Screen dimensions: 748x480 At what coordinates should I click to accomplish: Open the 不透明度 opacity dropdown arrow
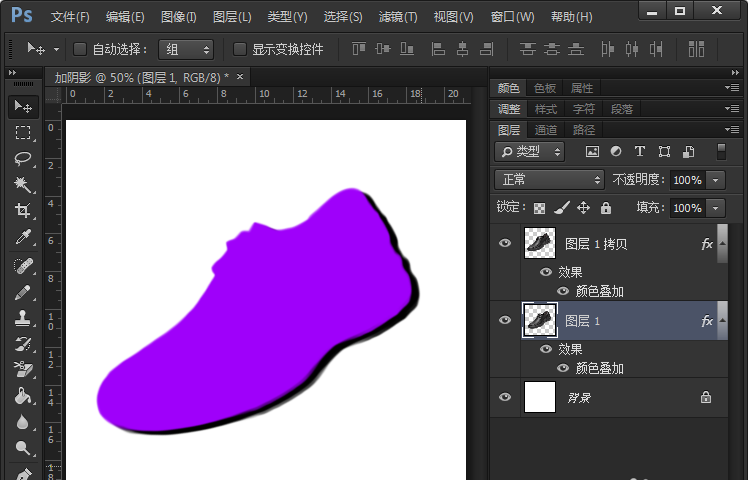tap(716, 180)
